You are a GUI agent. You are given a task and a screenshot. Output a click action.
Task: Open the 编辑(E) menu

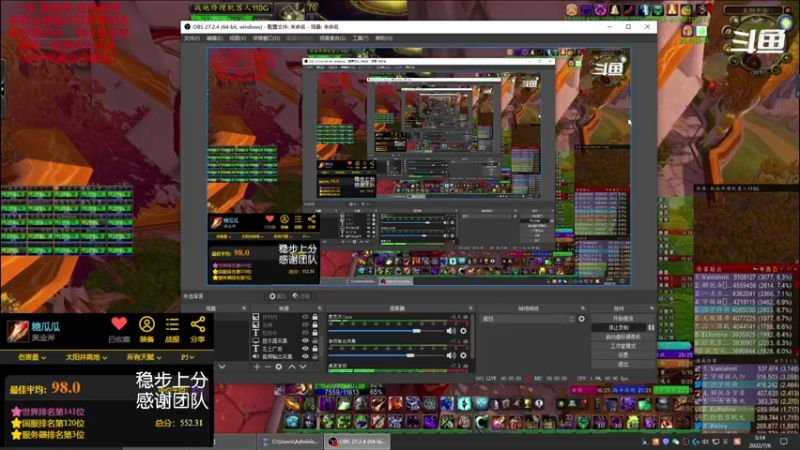[214, 38]
